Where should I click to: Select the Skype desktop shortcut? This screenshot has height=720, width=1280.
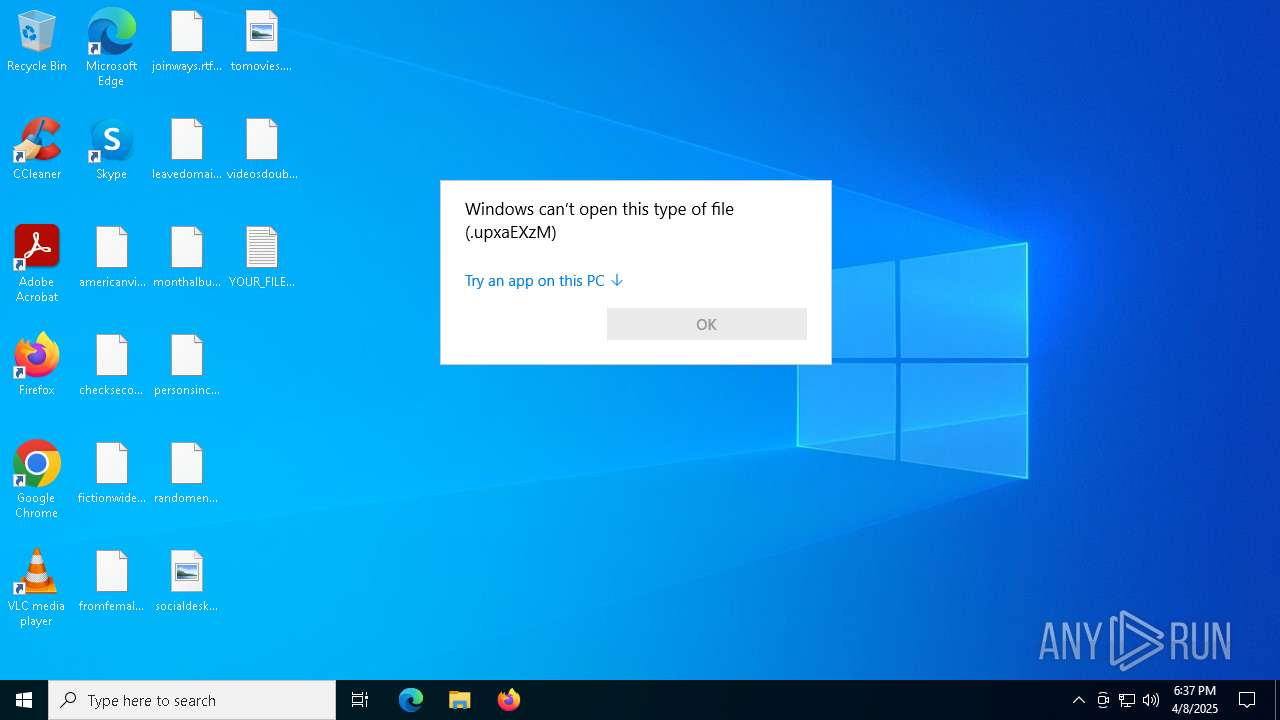point(111,150)
